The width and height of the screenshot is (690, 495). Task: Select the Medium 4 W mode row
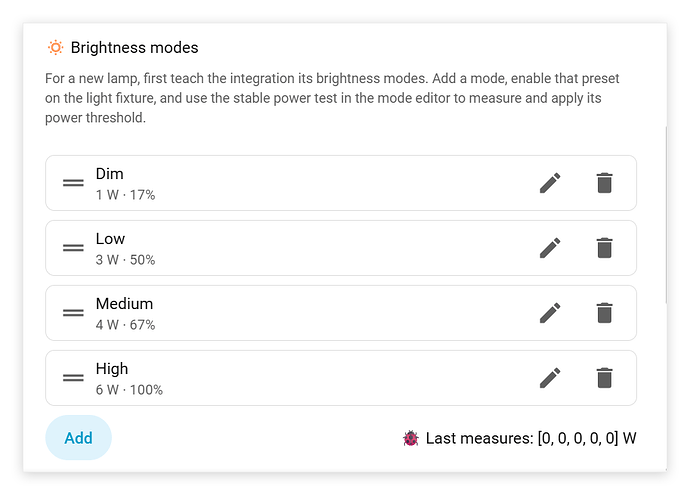tap(341, 313)
